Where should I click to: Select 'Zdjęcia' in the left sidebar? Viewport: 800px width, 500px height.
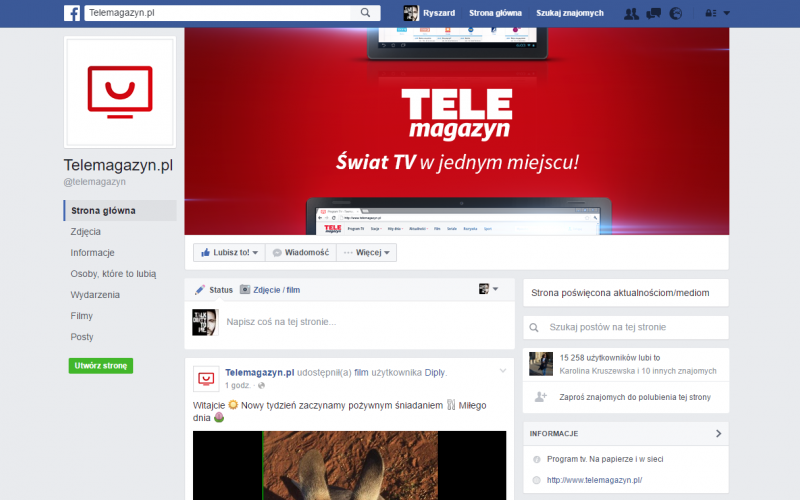tap(86, 232)
